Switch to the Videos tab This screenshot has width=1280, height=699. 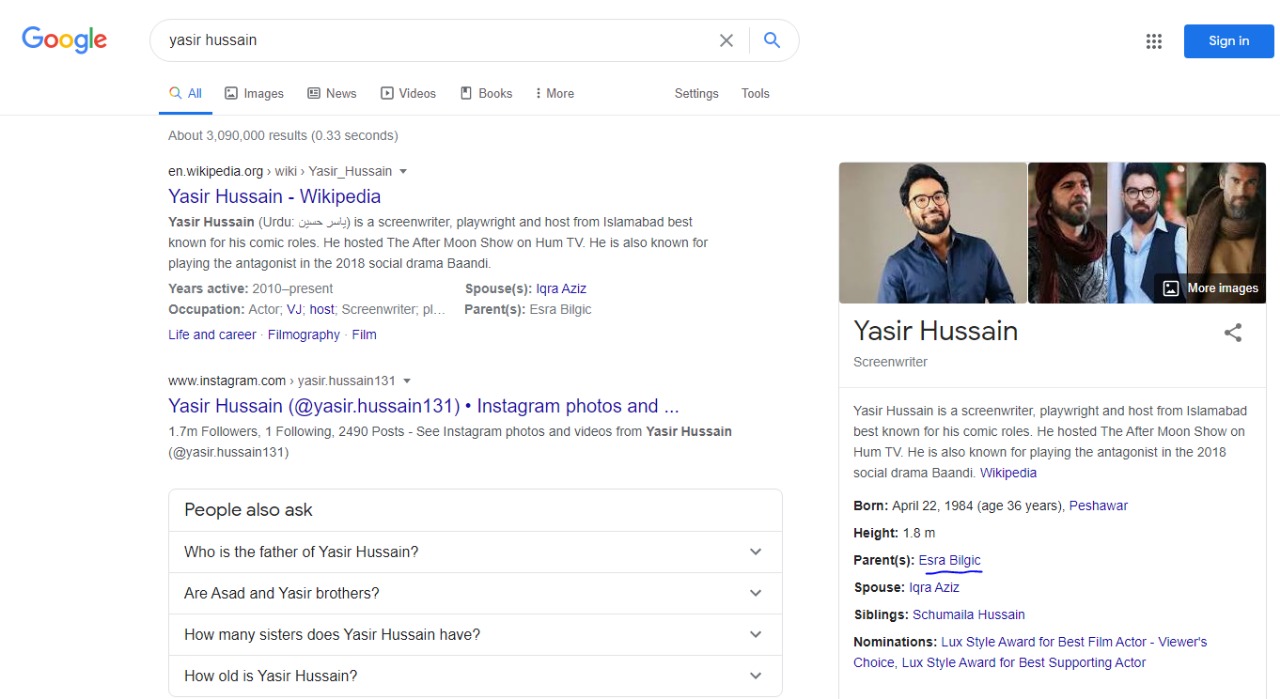[x=408, y=93]
